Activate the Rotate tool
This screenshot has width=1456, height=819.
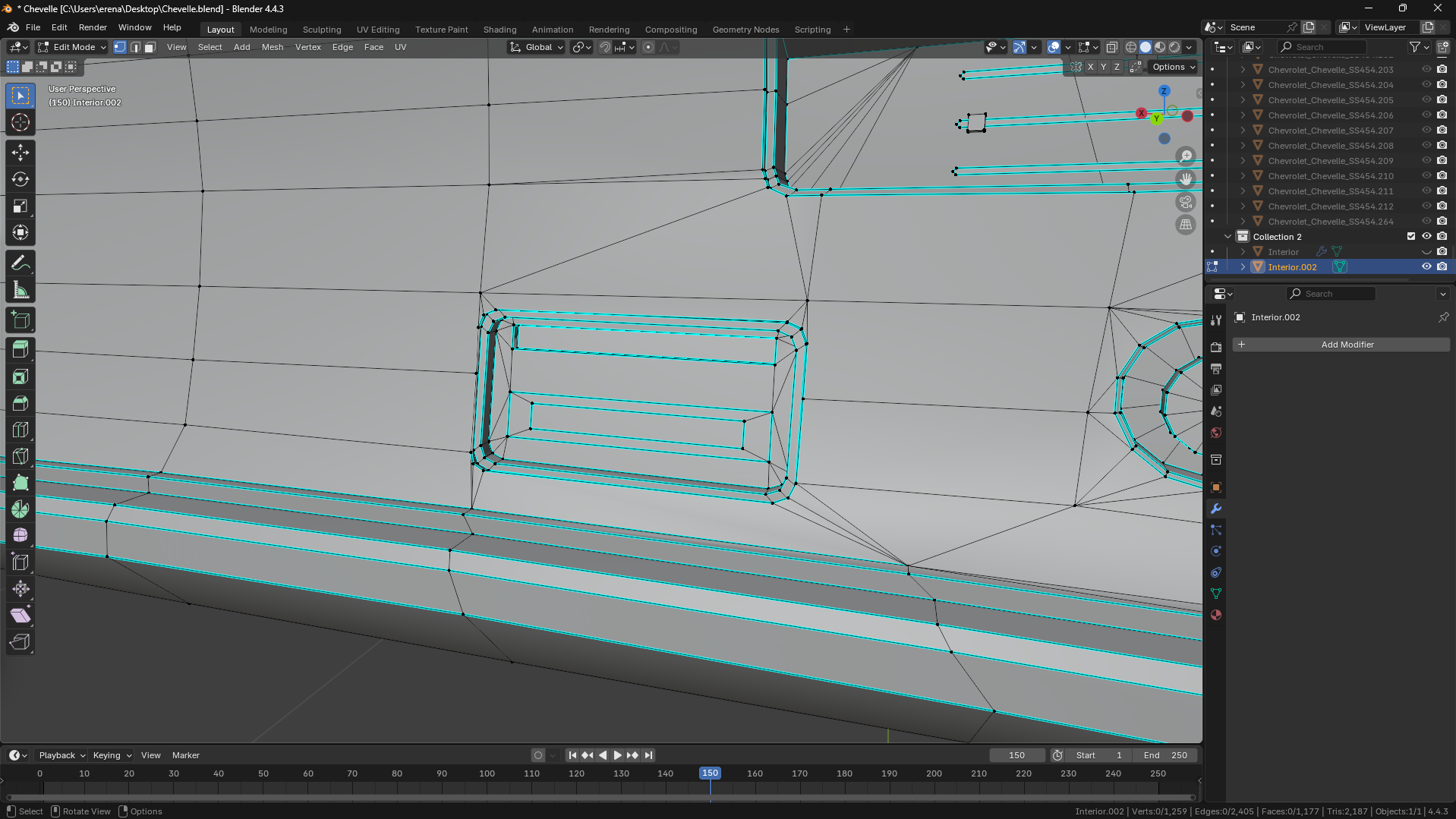coord(20,179)
